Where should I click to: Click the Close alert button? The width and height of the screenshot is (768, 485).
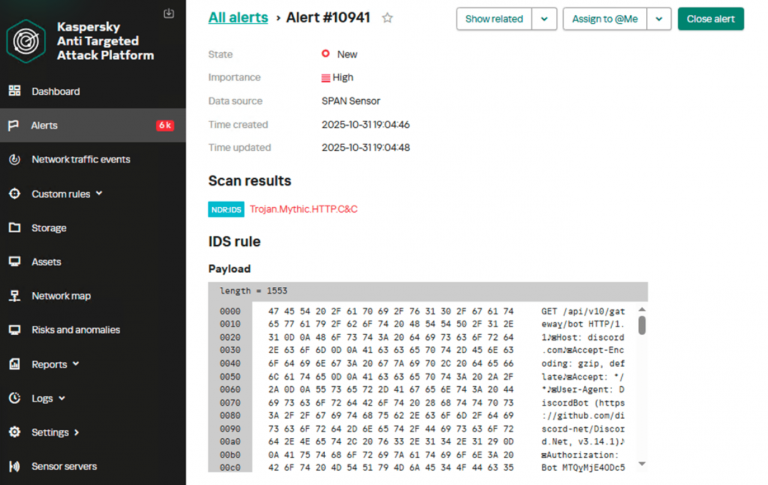[711, 19]
